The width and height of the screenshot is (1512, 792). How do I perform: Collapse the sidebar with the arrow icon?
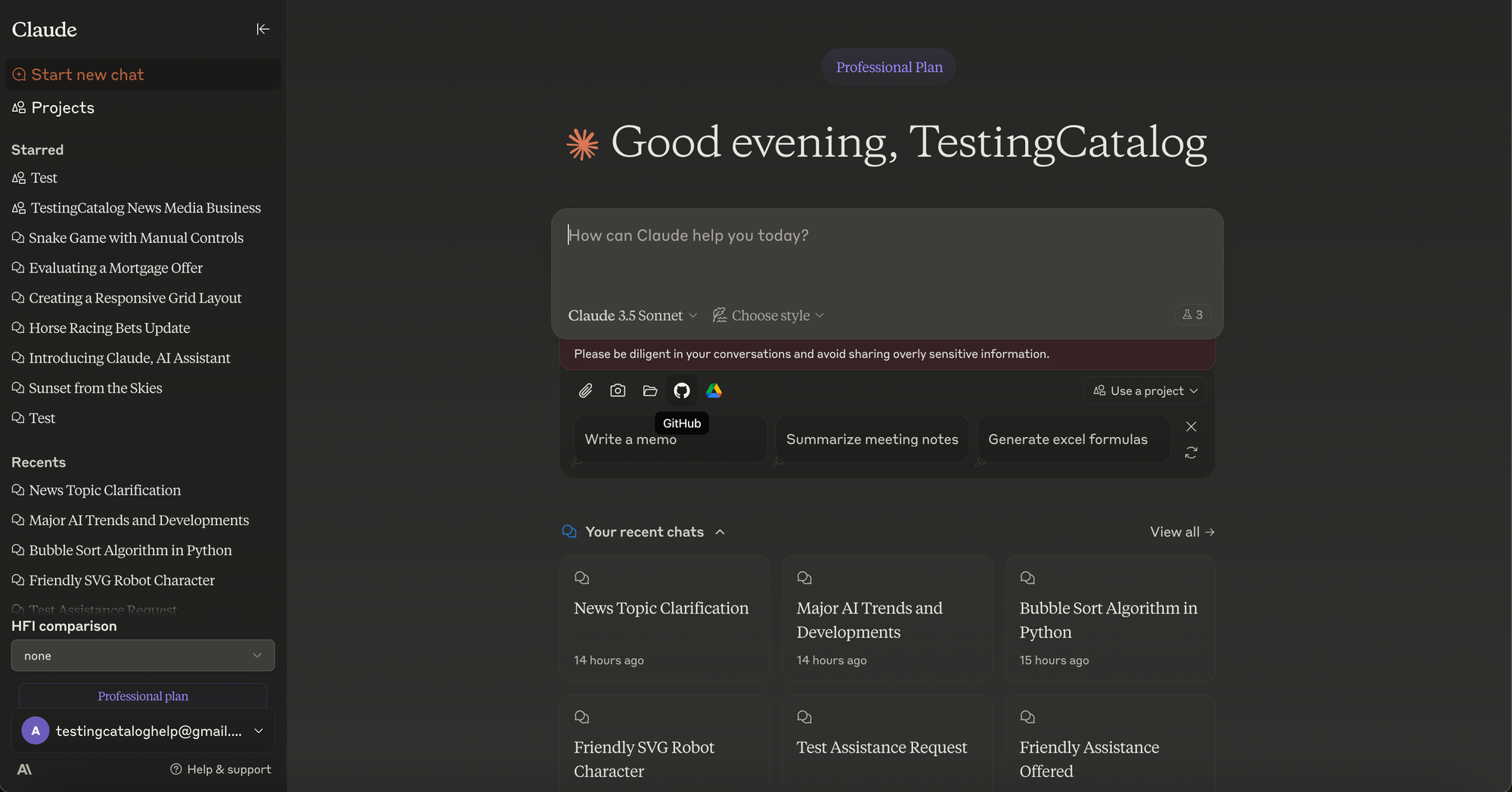pos(263,30)
